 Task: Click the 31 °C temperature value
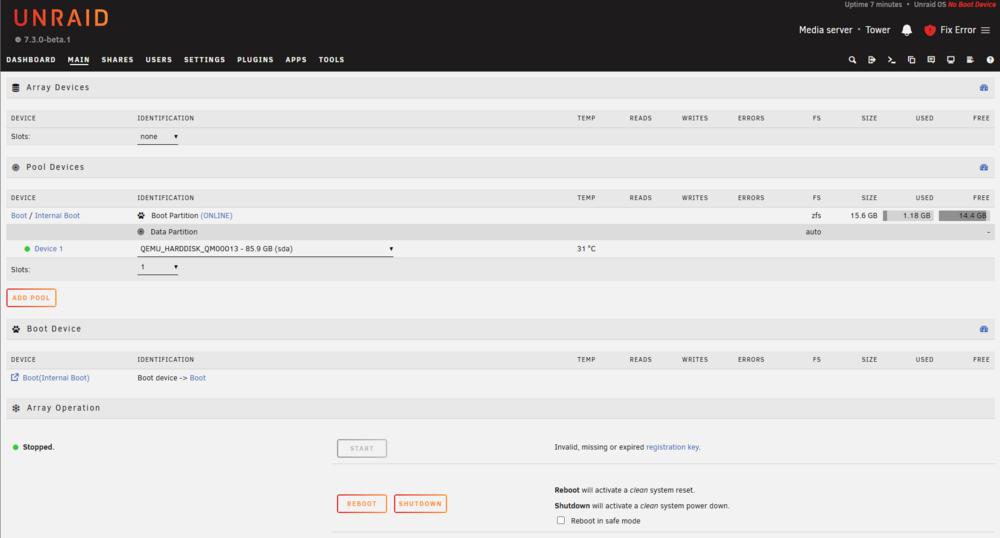click(x=586, y=249)
